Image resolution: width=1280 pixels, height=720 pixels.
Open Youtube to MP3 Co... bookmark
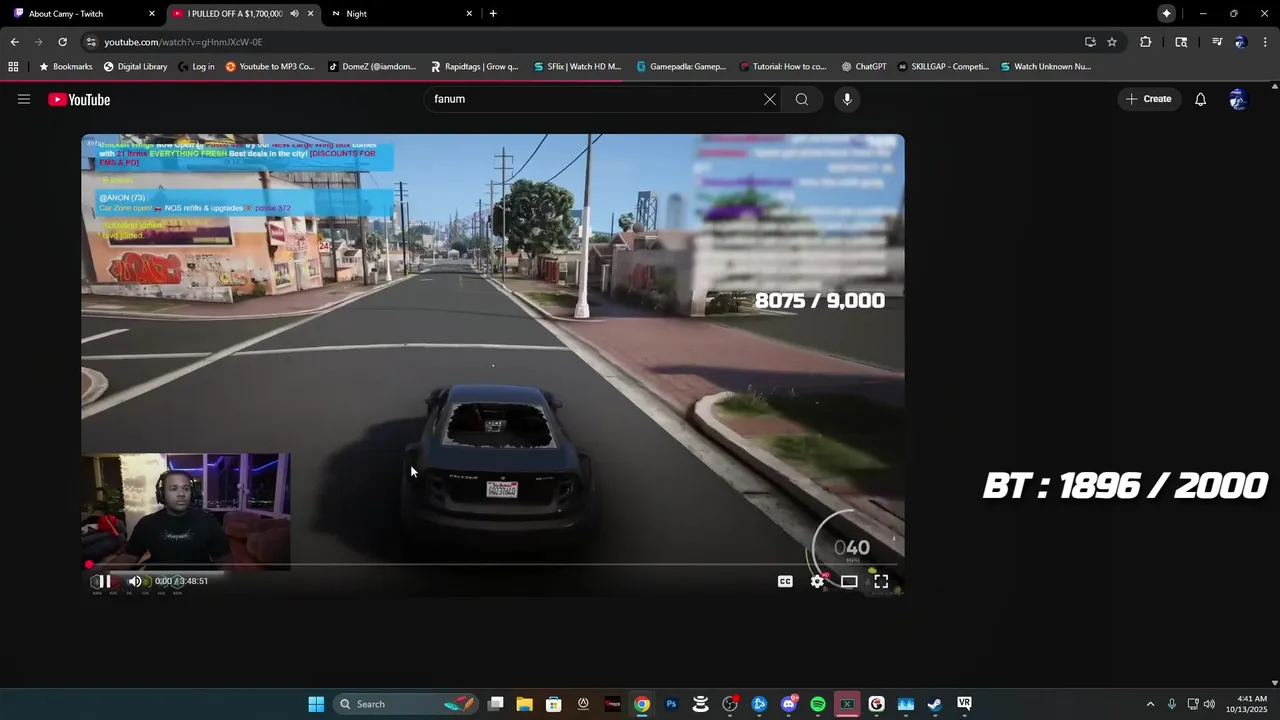(270, 67)
